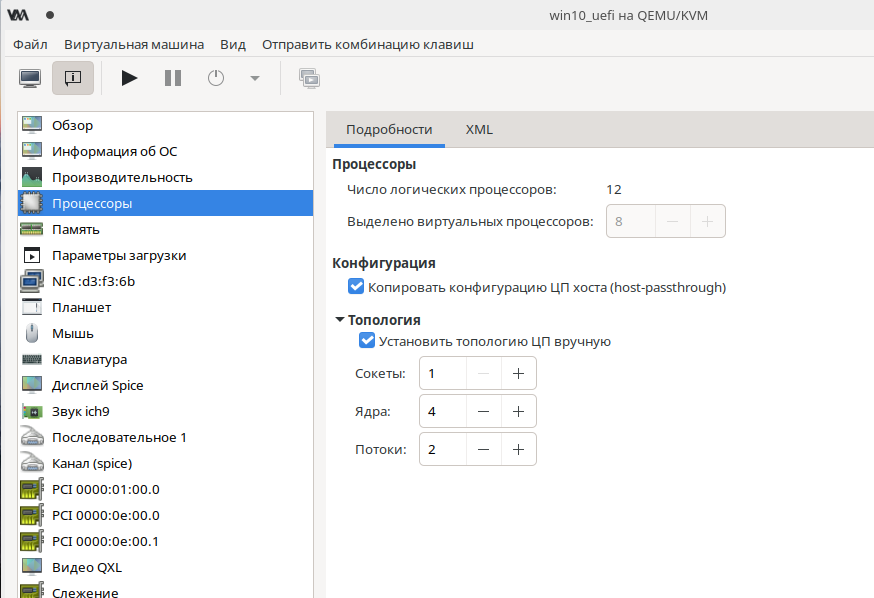The height and width of the screenshot is (598, 874).
Task: Increase the Сокеты sockets count
Action: pos(518,373)
